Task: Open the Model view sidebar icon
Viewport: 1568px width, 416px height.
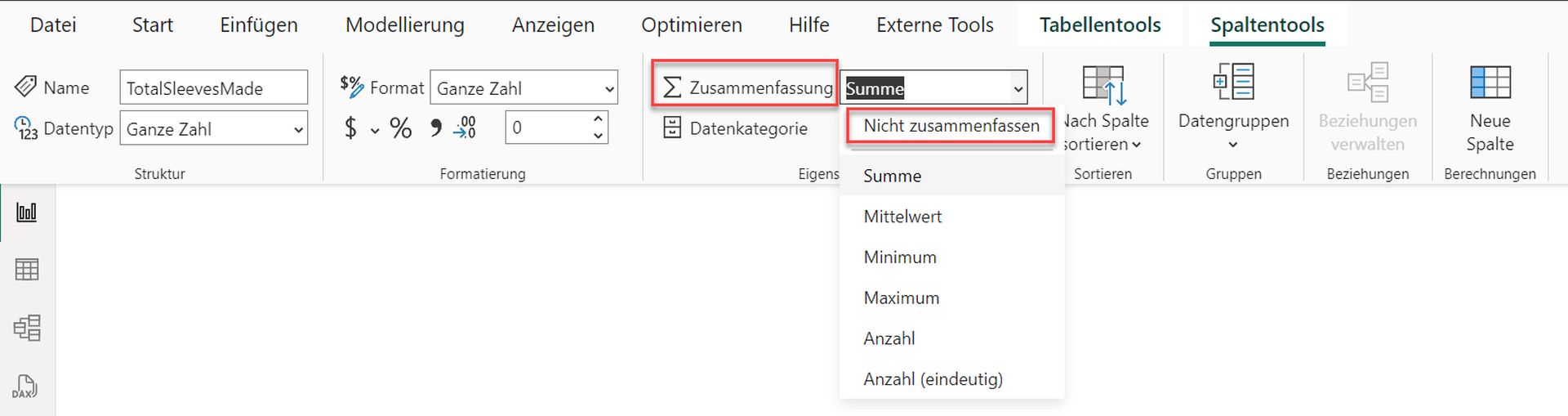Action: pos(27,328)
